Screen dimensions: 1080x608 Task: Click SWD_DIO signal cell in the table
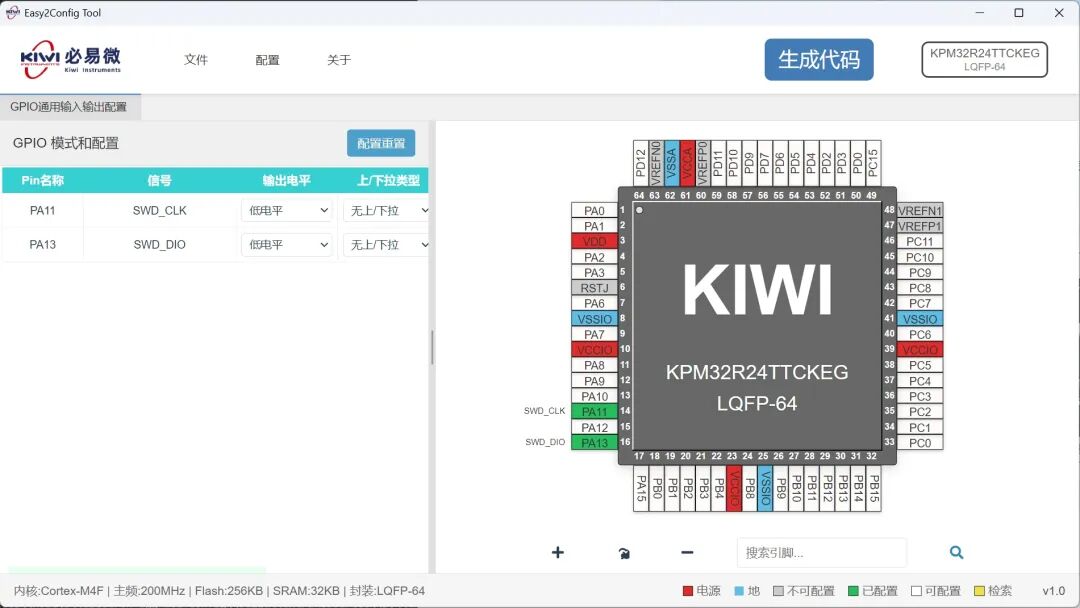coord(159,244)
